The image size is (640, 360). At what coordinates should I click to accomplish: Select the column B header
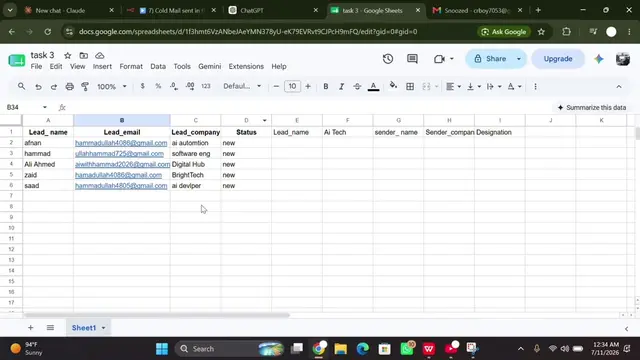pos(122,120)
